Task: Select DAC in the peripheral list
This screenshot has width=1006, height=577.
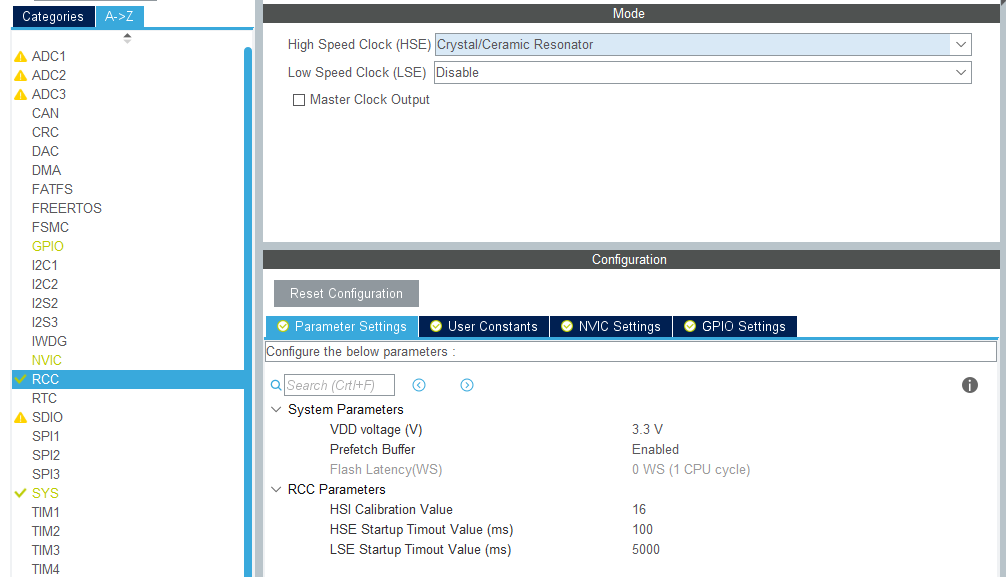Action: coord(46,151)
